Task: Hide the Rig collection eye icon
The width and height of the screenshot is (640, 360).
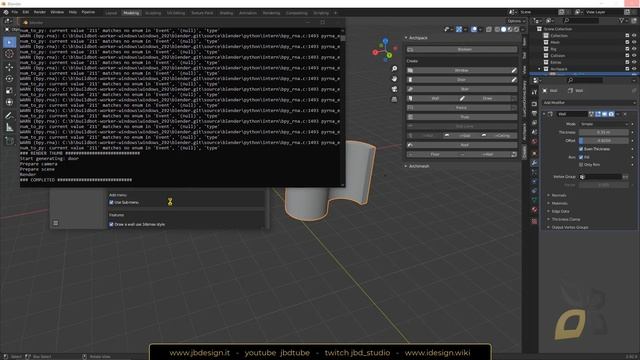Action: point(634,49)
